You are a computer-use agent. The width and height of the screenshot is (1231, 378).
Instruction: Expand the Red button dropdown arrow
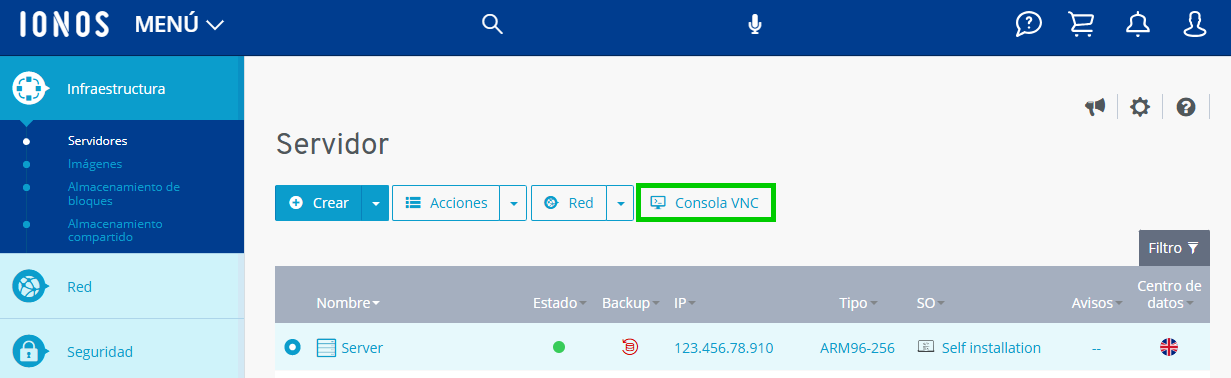[x=620, y=203]
